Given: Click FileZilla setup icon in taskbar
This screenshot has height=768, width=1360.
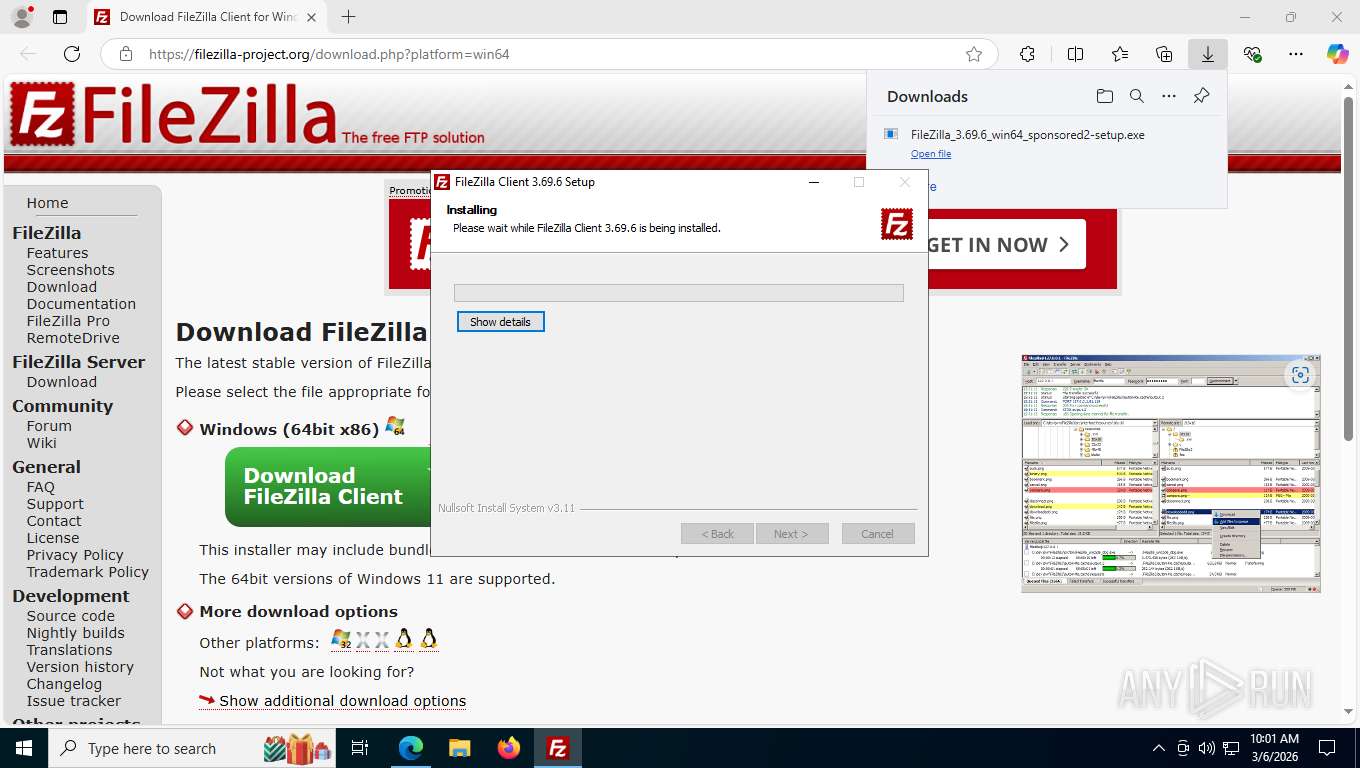Looking at the screenshot, I should click(558, 748).
